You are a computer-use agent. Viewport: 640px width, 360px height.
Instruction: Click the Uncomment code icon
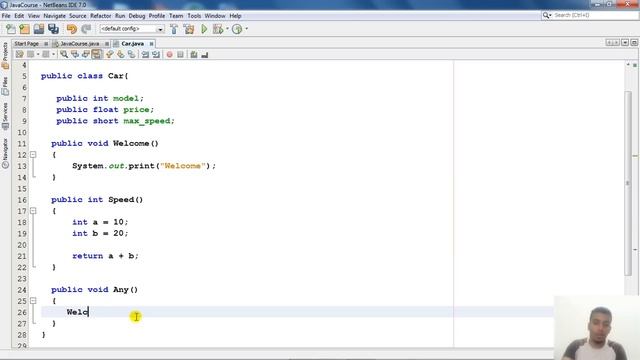[205, 54]
